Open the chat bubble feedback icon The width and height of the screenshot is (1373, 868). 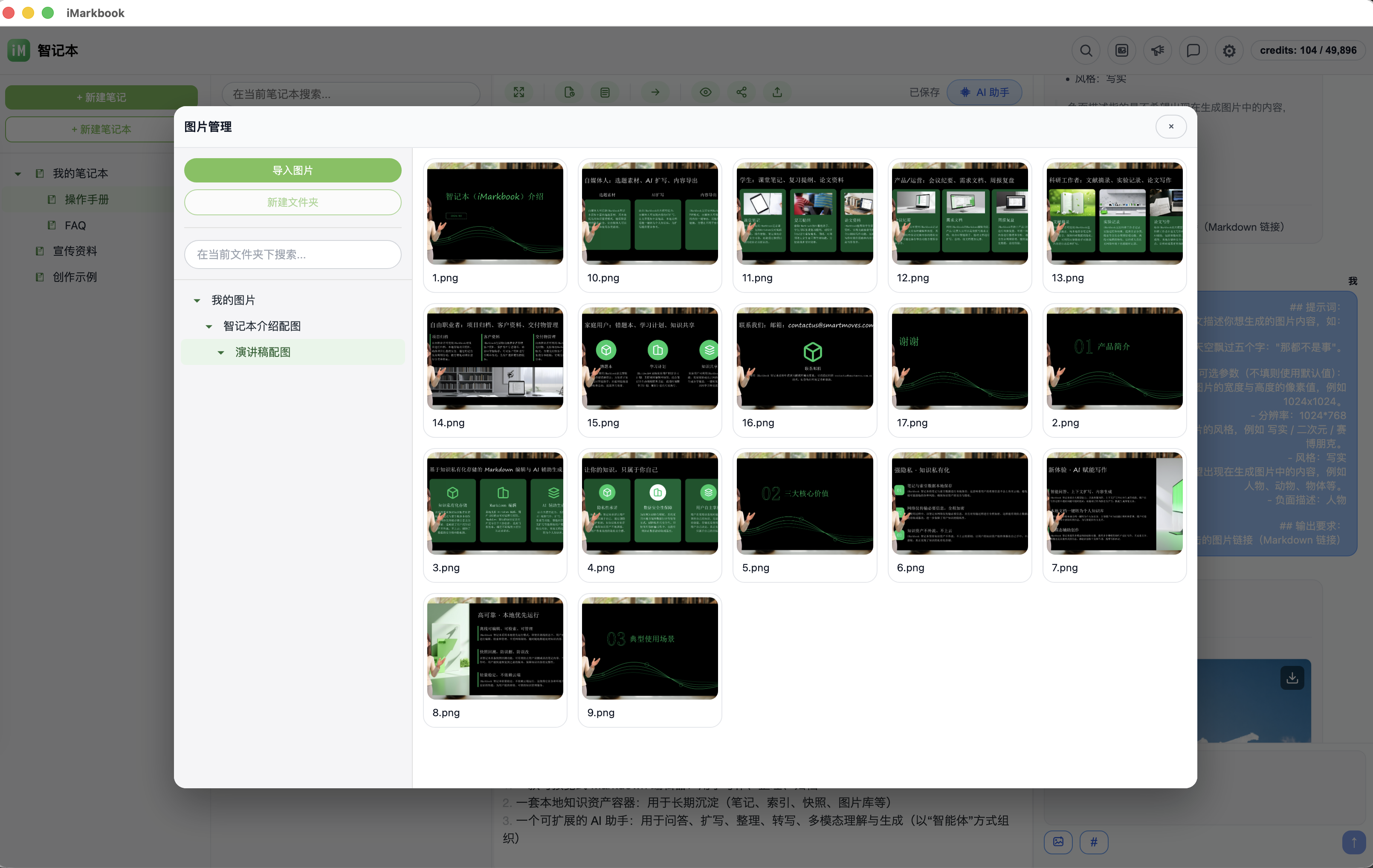(x=1193, y=51)
